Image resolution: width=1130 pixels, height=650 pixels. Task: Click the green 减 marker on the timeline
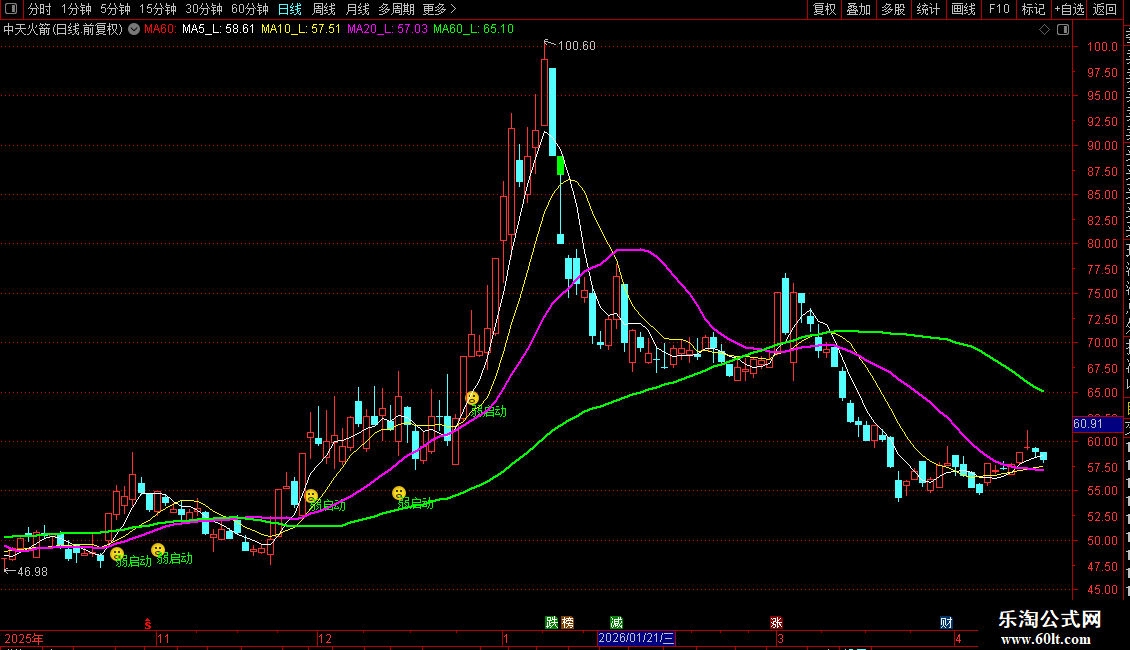click(615, 622)
